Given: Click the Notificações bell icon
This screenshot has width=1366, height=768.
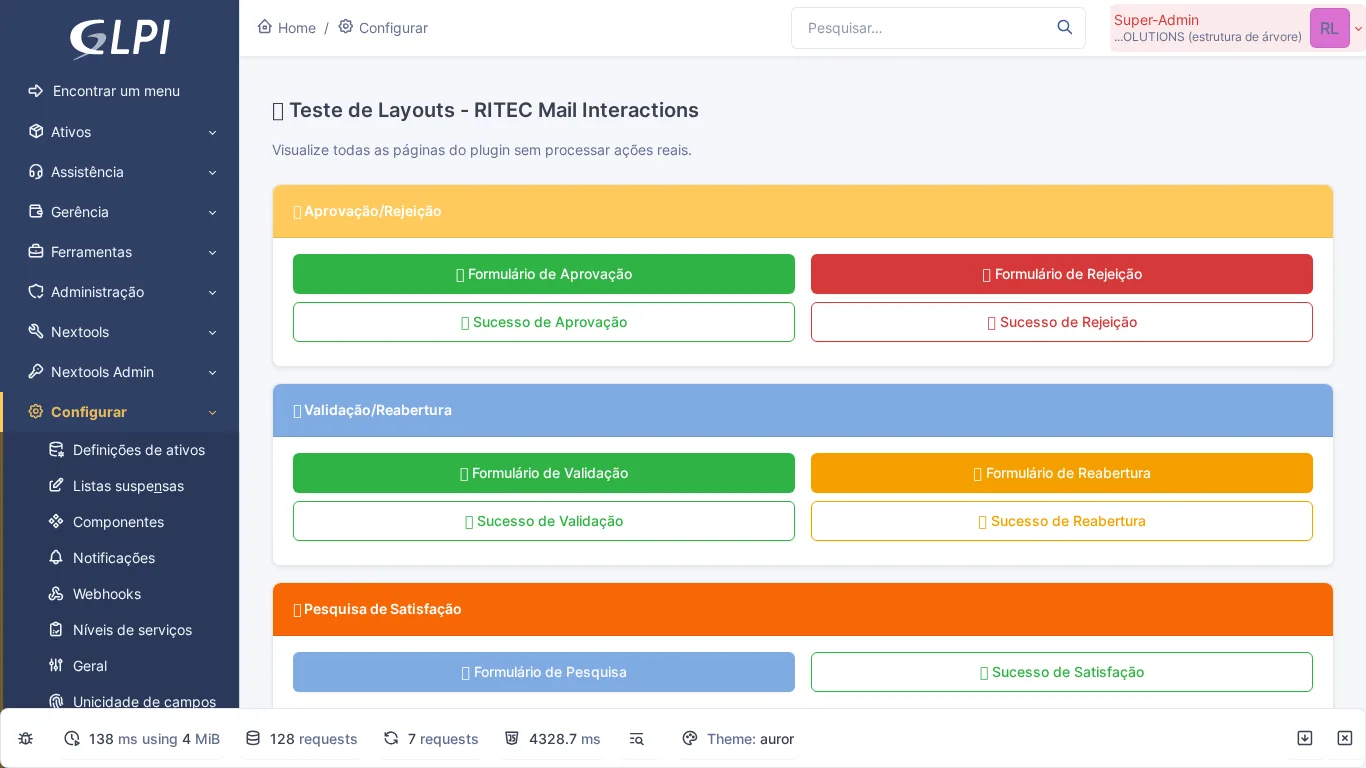Looking at the screenshot, I should (x=56, y=558).
